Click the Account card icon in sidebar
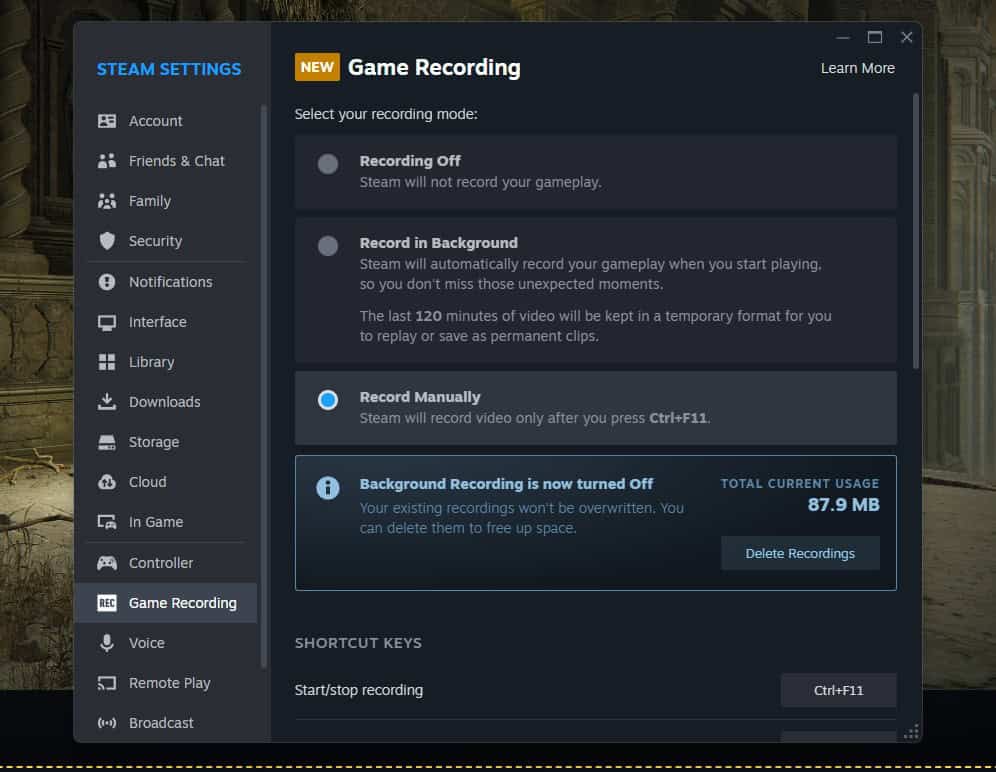Screen dimensions: 996x772 click(107, 121)
